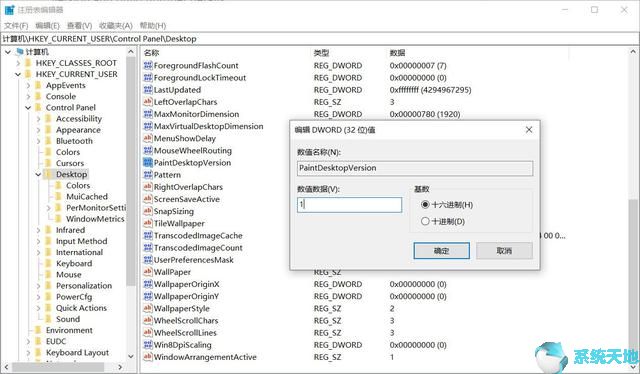Click the ScreenSaveActive string icon

148,199
